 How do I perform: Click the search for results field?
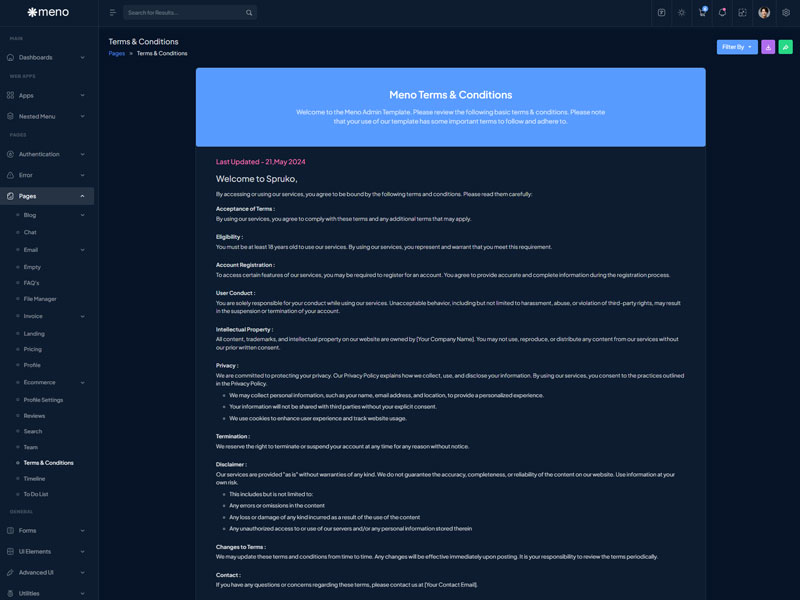[x=185, y=13]
